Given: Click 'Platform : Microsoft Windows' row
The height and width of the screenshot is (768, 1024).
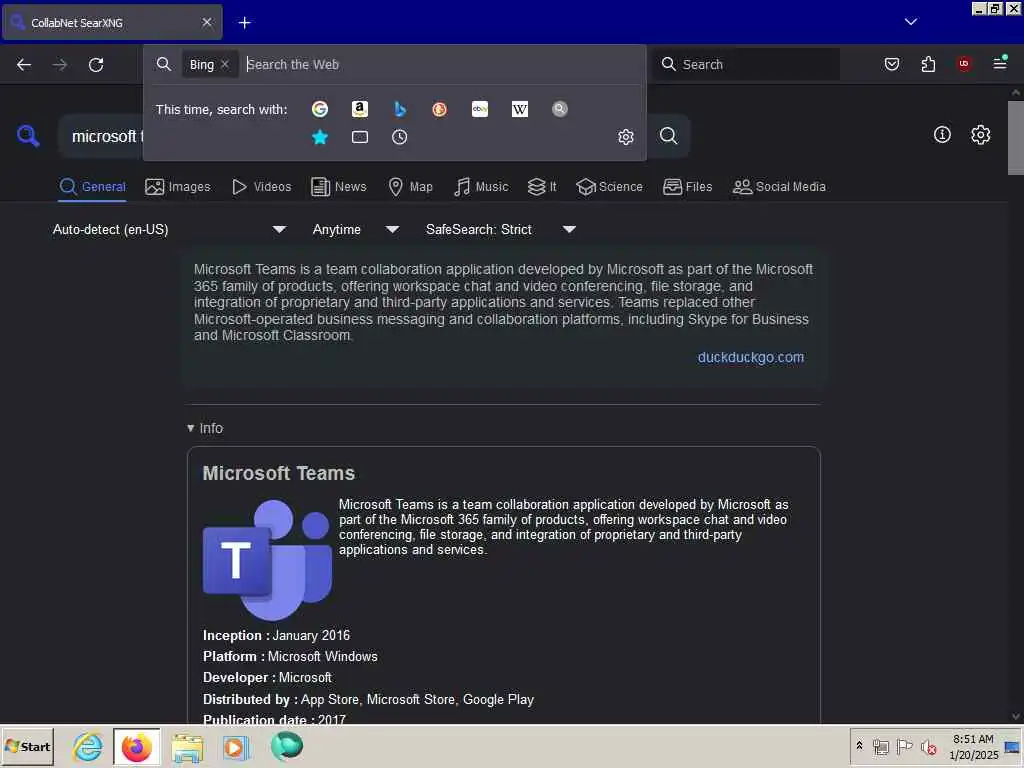Looking at the screenshot, I should click(x=290, y=656).
